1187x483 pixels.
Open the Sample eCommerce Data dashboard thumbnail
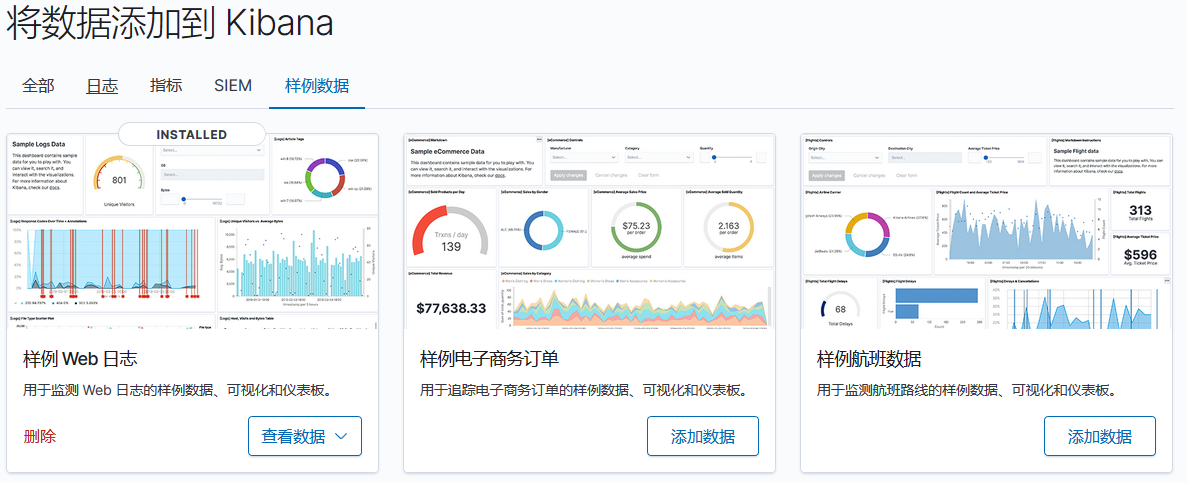pos(589,231)
